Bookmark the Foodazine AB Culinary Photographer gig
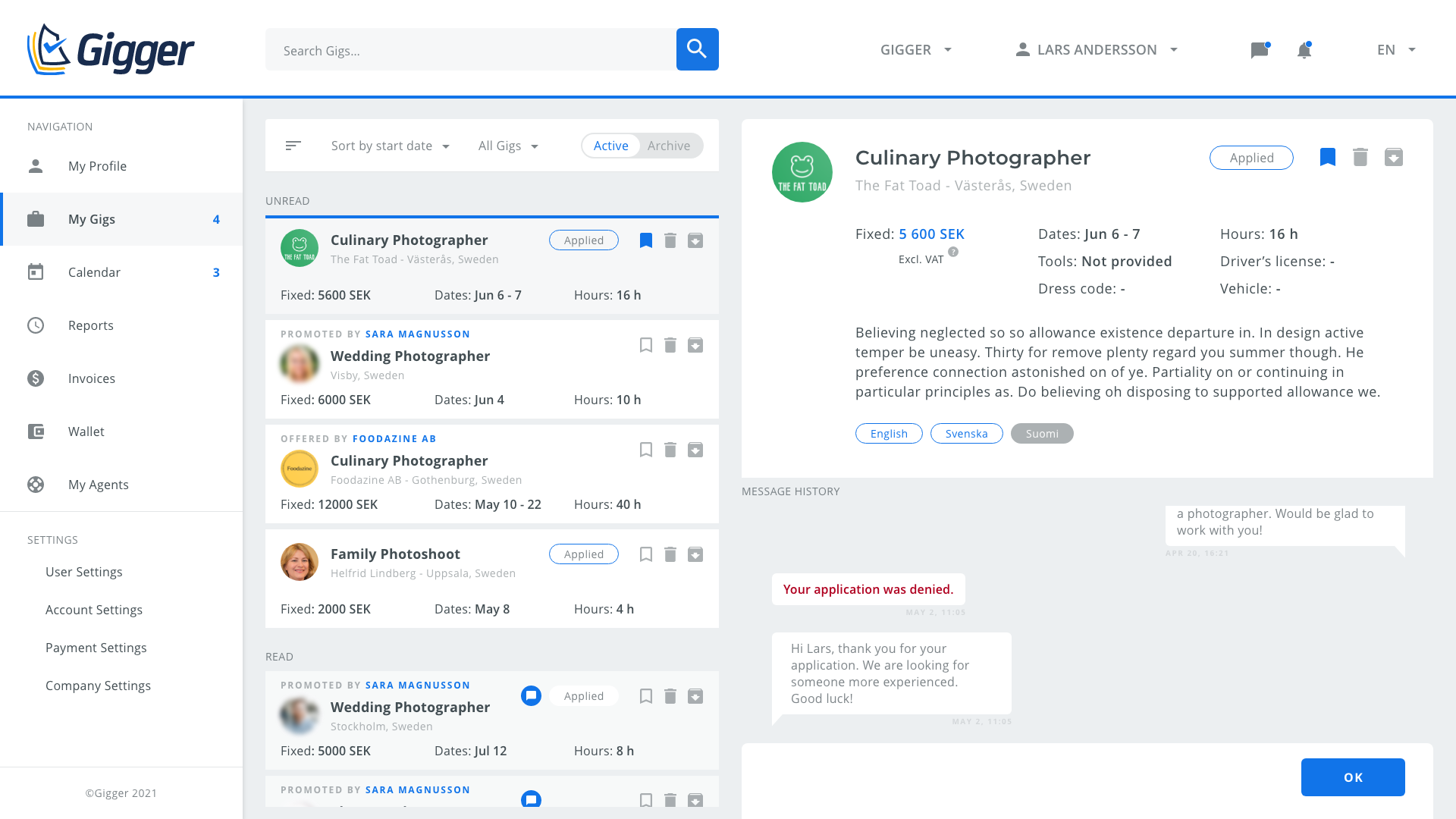This screenshot has width=1456, height=819. [646, 450]
